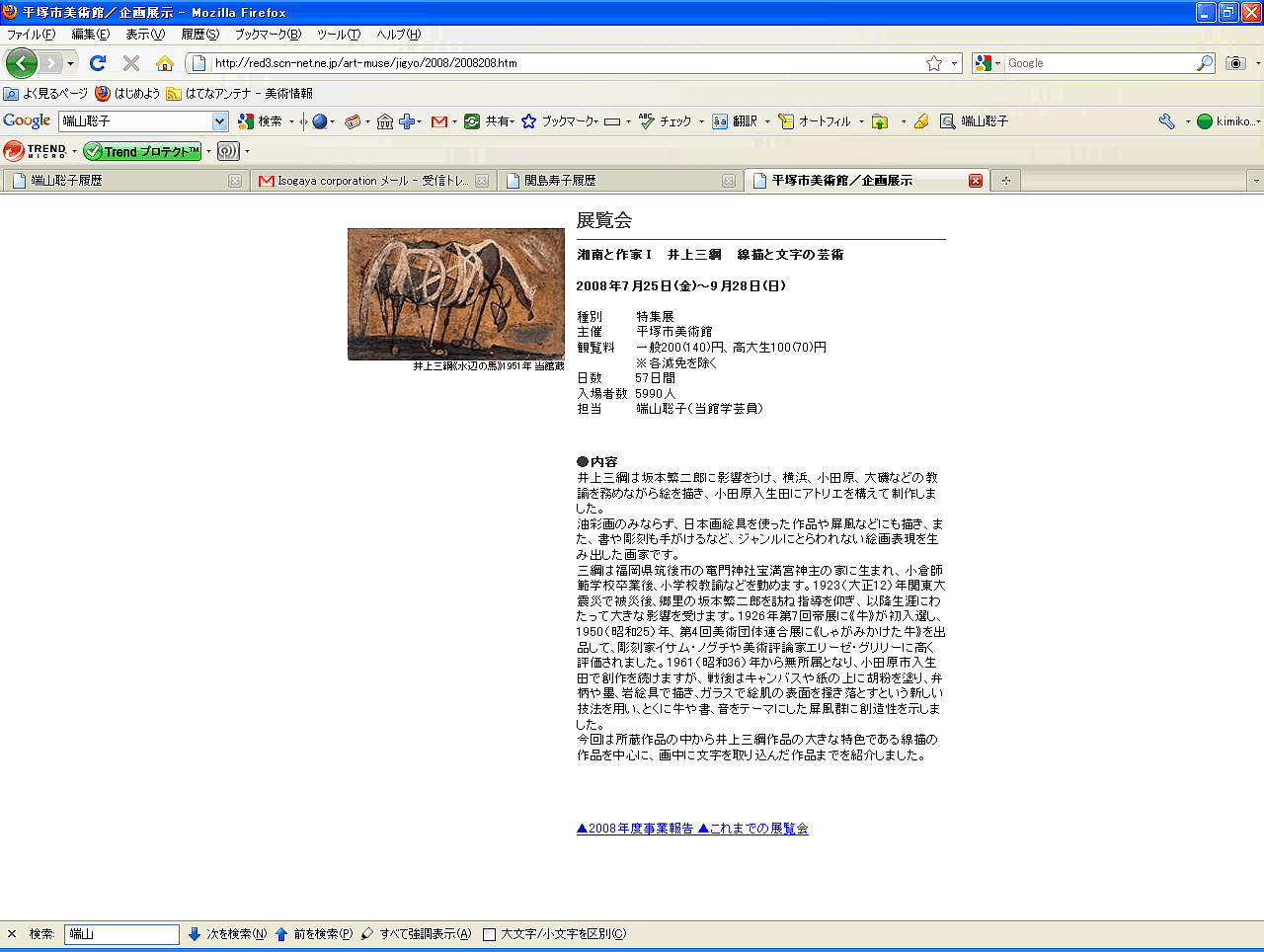
Task: Switch to the 関島寿子履歴 tab
Action: pos(619,181)
